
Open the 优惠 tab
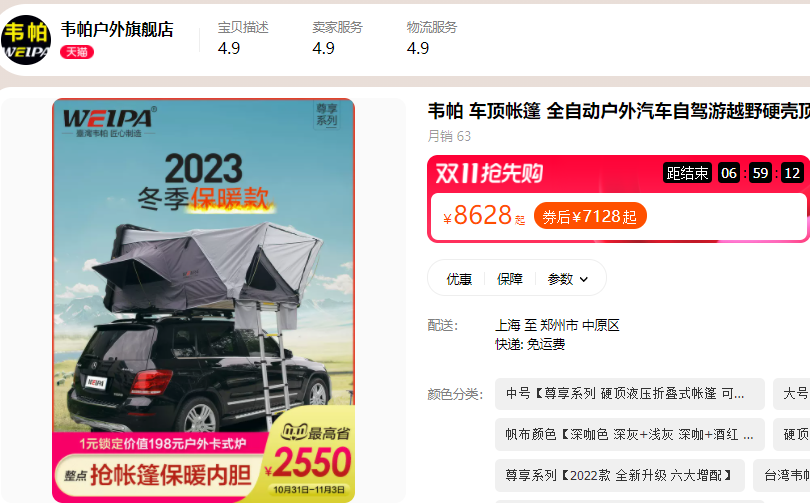459,279
